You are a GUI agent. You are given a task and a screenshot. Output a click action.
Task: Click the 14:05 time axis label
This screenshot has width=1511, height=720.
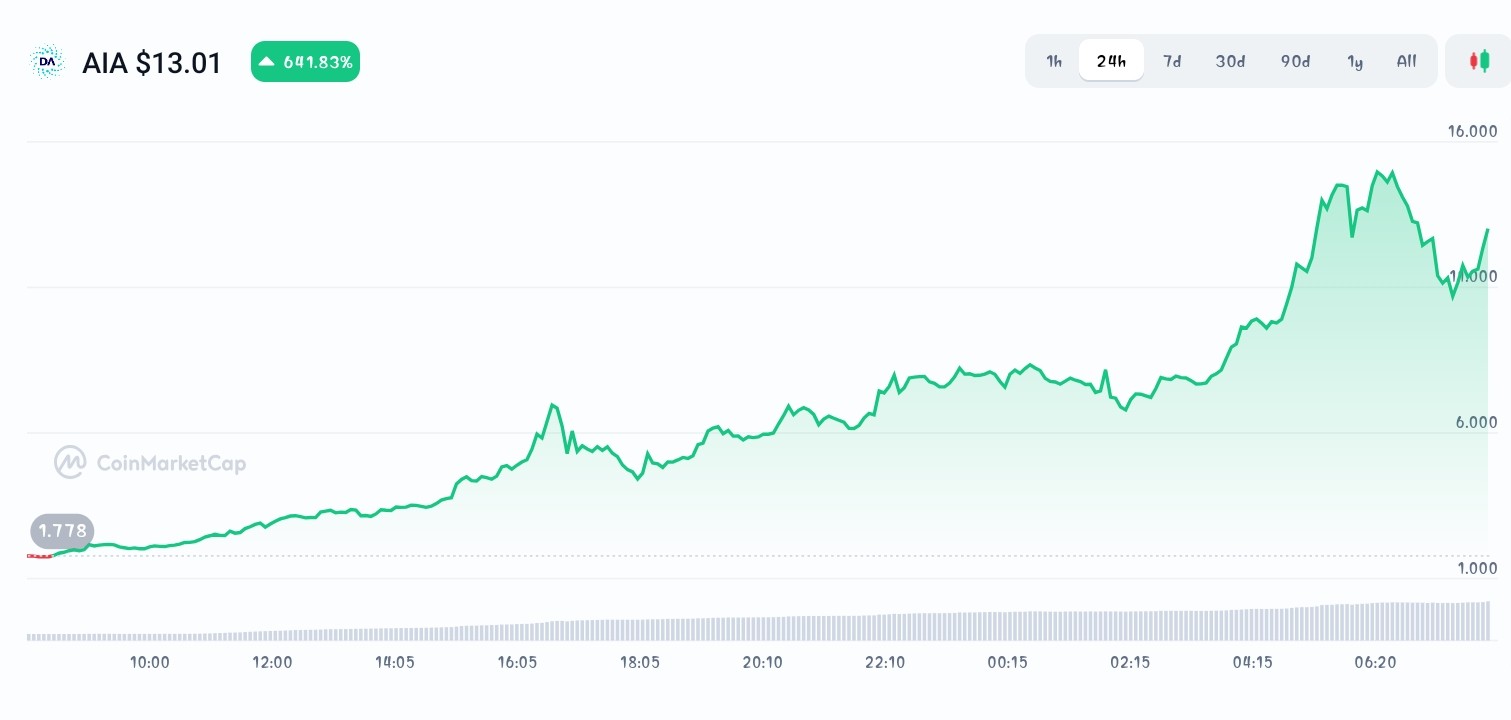(x=395, y=662)
